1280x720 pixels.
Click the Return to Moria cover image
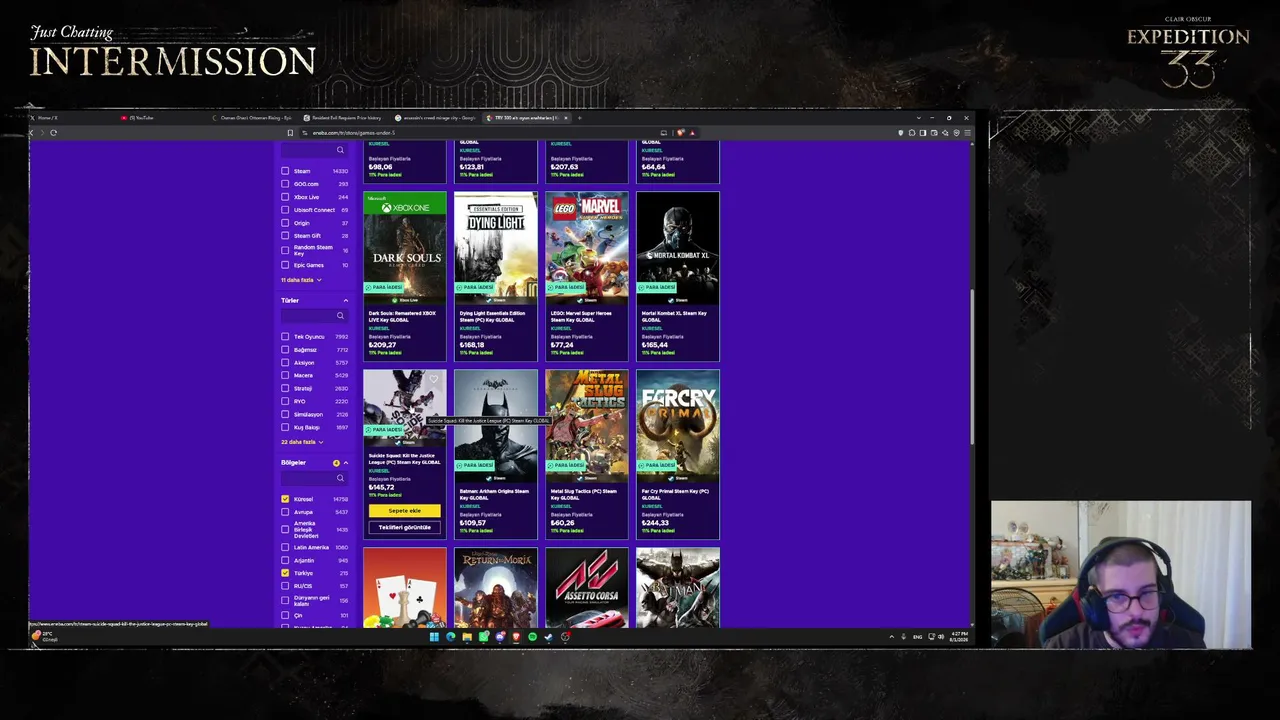coord(496,588)
